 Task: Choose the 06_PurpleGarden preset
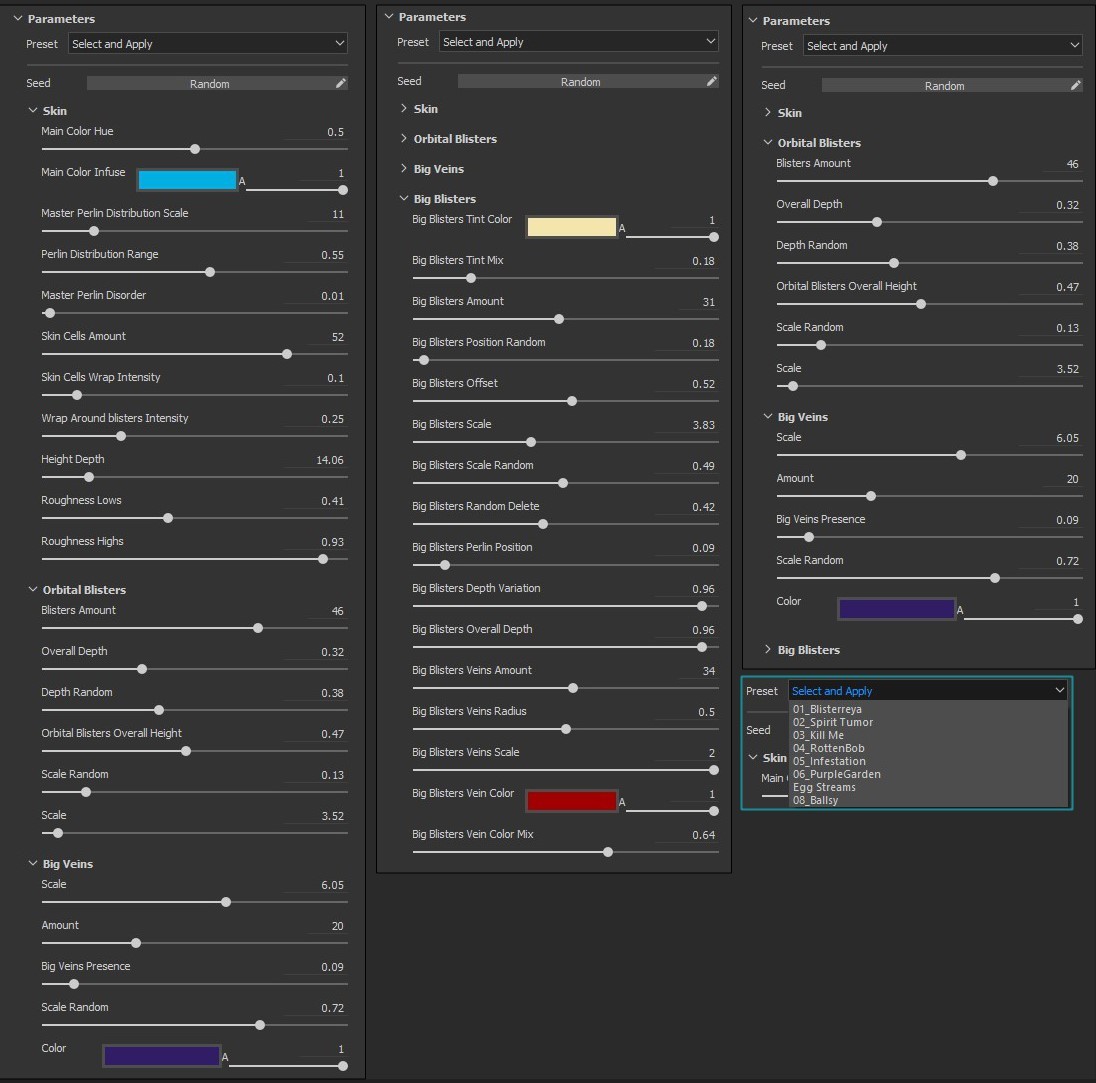[837, 774]
